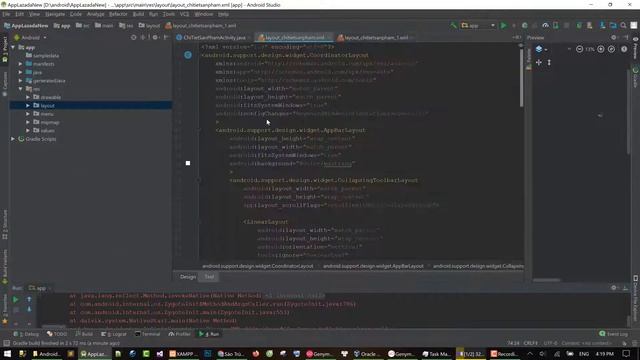
Task: Open the Build menu
Action: [138, 14]
